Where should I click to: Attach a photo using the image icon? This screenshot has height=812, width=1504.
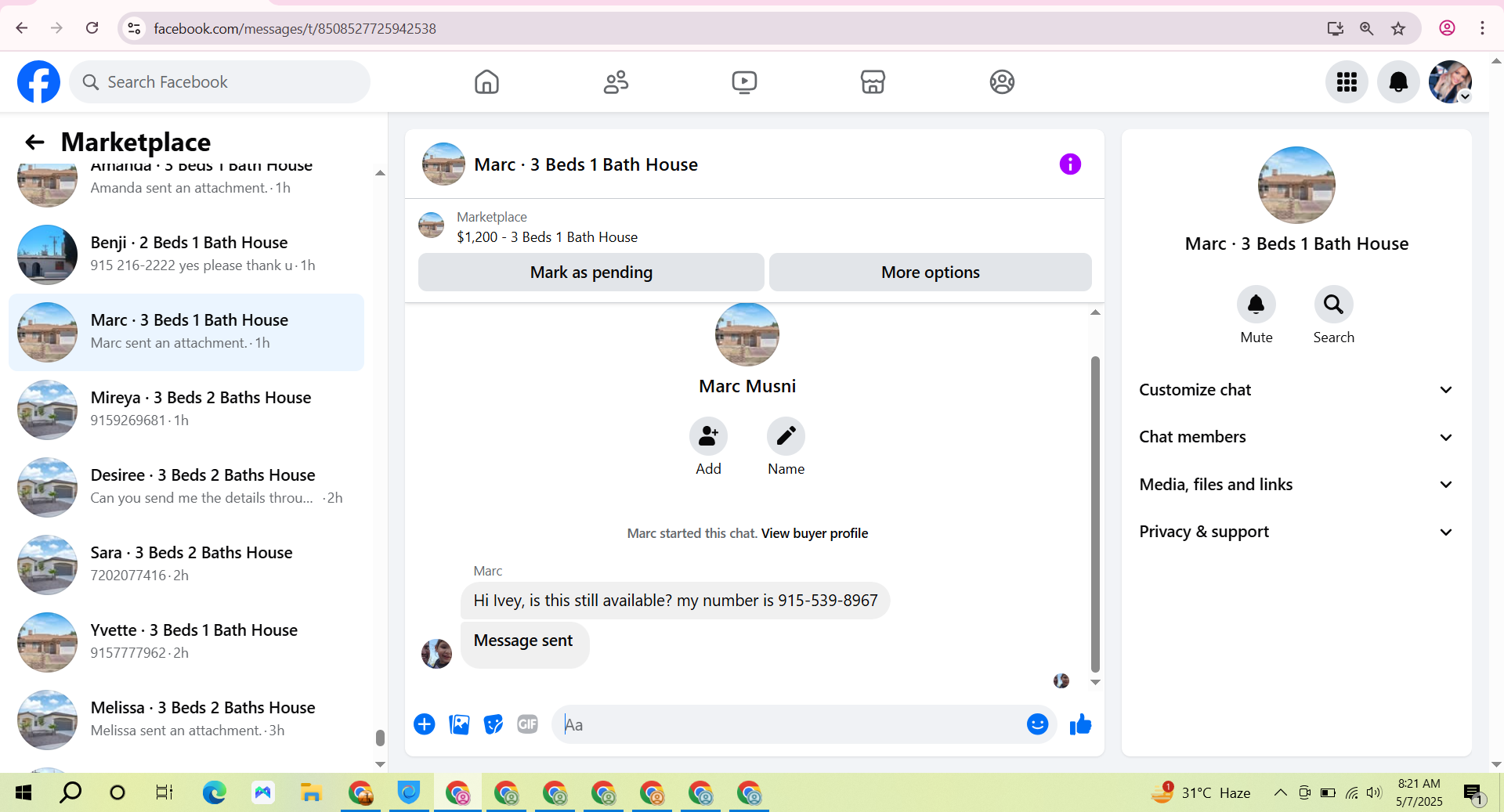pyautogui.click(x=459, y=724)
